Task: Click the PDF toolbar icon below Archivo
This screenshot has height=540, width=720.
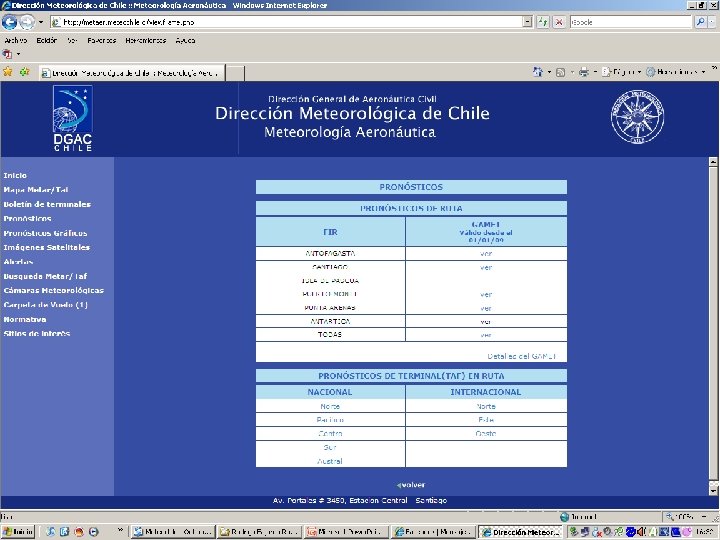Action: (7, 54)
